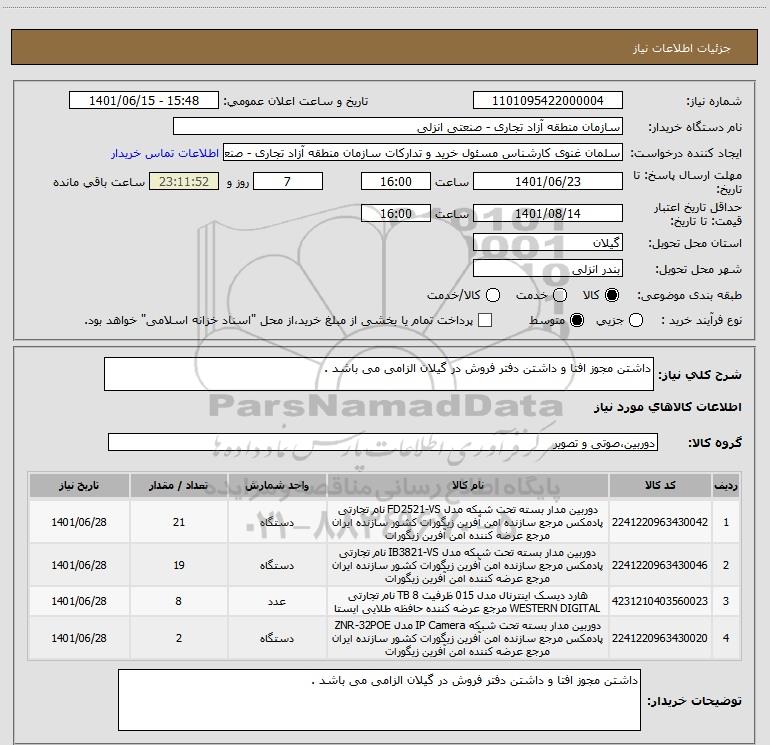Click the ردیف column header
The width and height of the screenshot is (770, 745).
(726, 486)
